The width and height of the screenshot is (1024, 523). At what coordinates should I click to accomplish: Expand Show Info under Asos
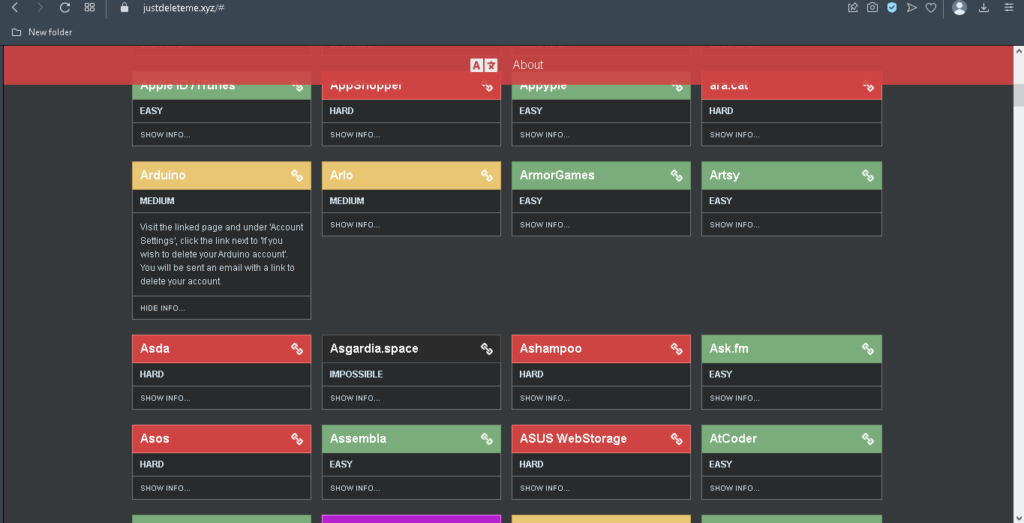165,488
